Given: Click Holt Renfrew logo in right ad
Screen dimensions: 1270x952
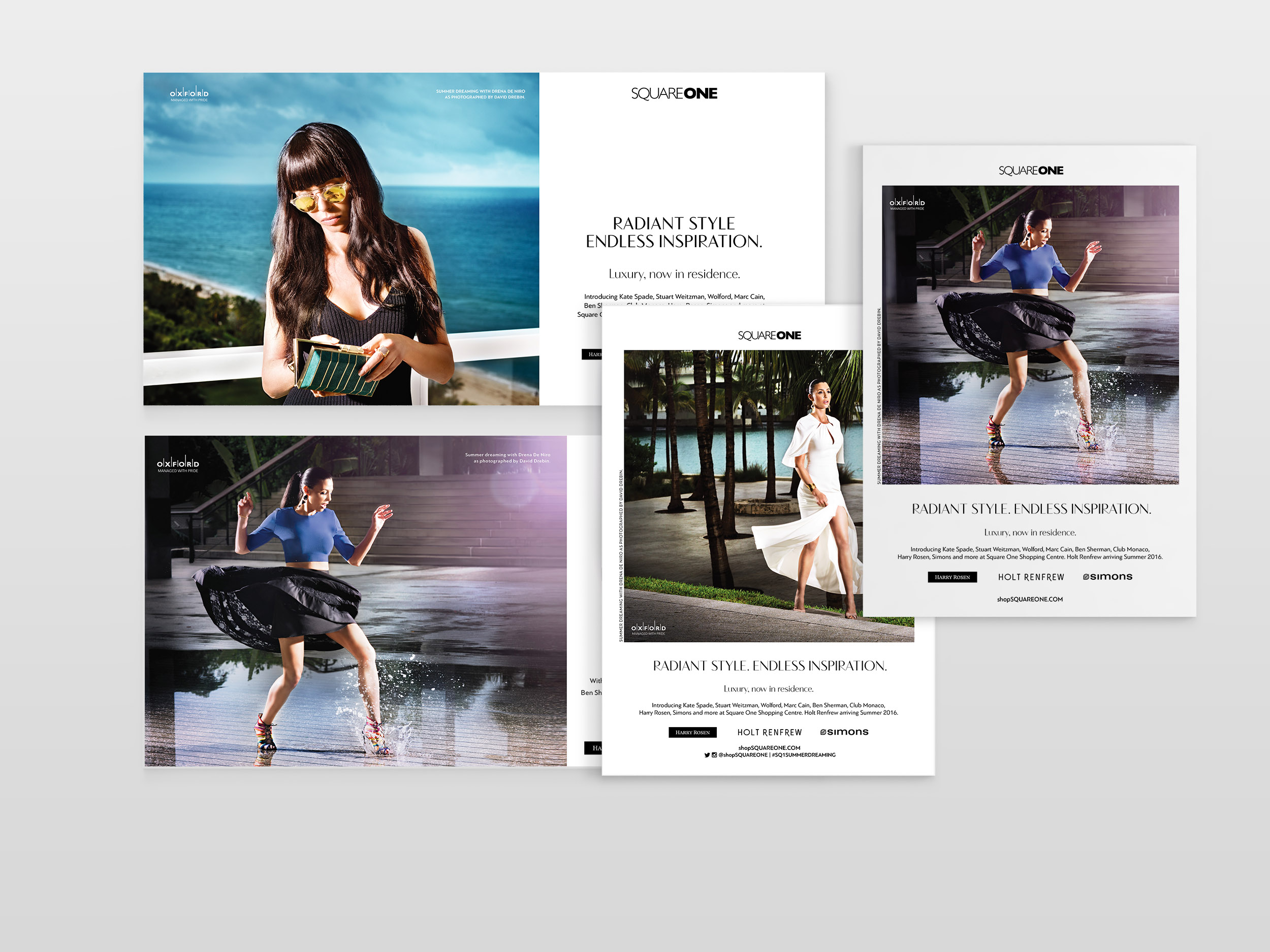Looking at the screenshot, I should pos(1031,577).
